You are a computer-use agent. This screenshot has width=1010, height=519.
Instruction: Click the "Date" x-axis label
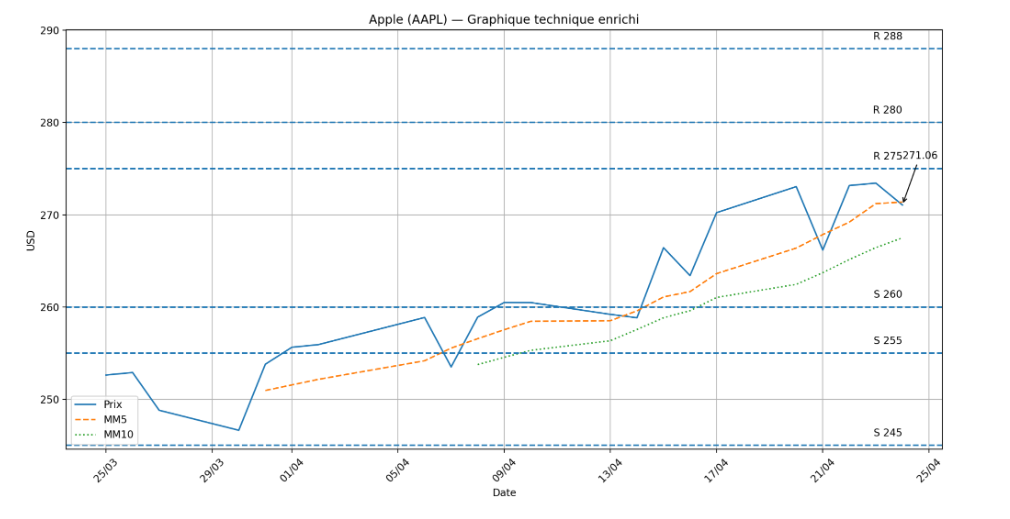504,493
